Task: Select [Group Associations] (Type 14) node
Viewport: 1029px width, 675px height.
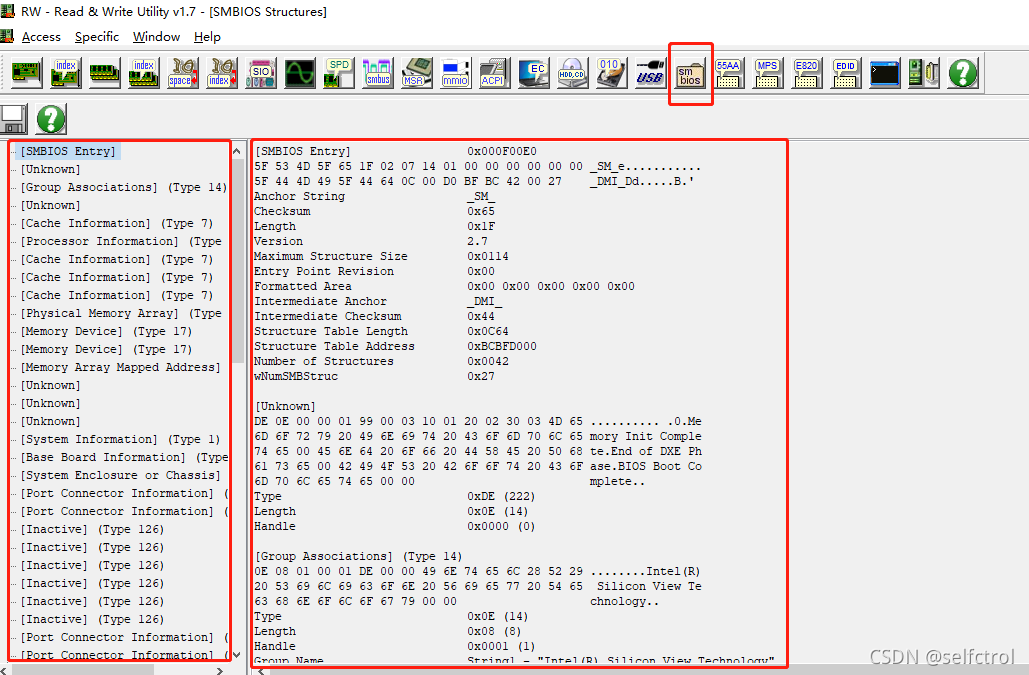Action: point(123,188)
